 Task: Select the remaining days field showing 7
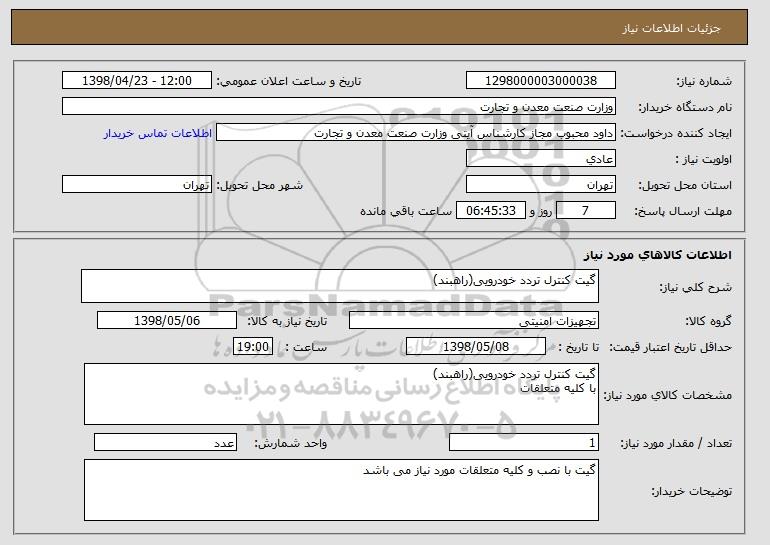point(586,211)
